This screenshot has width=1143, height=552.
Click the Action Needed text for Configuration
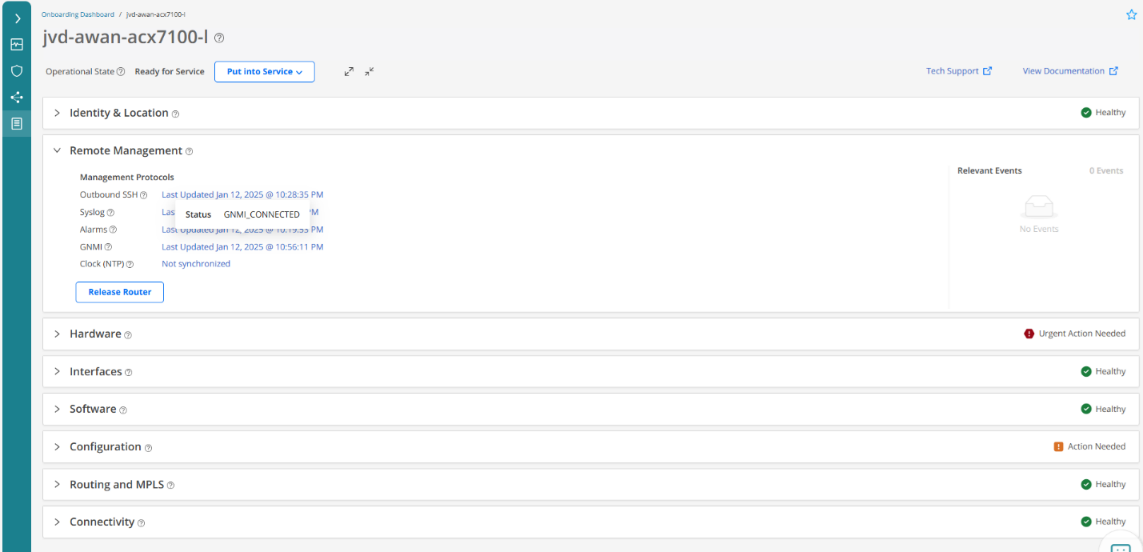click(x=1096, y=446)
